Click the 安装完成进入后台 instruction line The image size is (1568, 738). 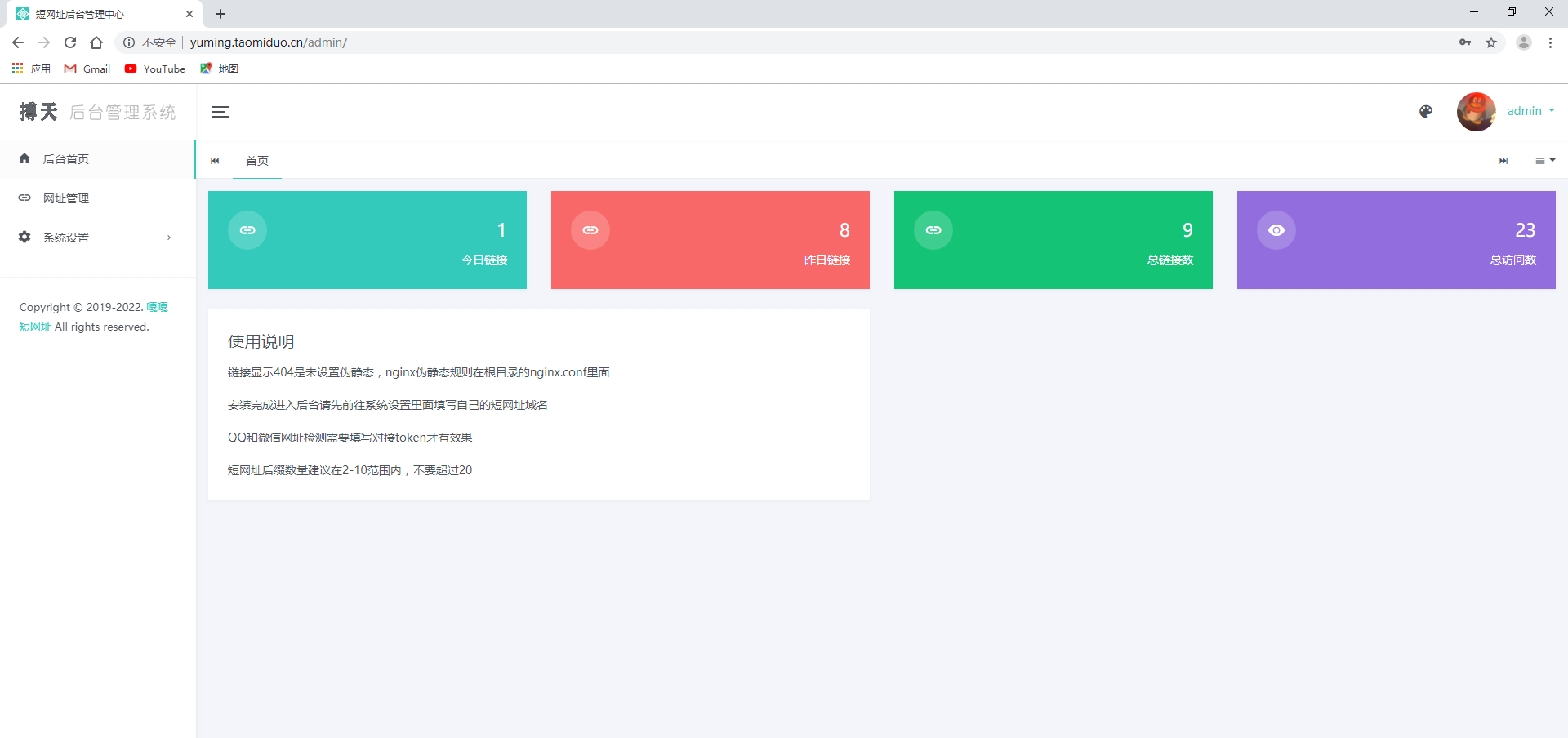(x=388, y=405)
